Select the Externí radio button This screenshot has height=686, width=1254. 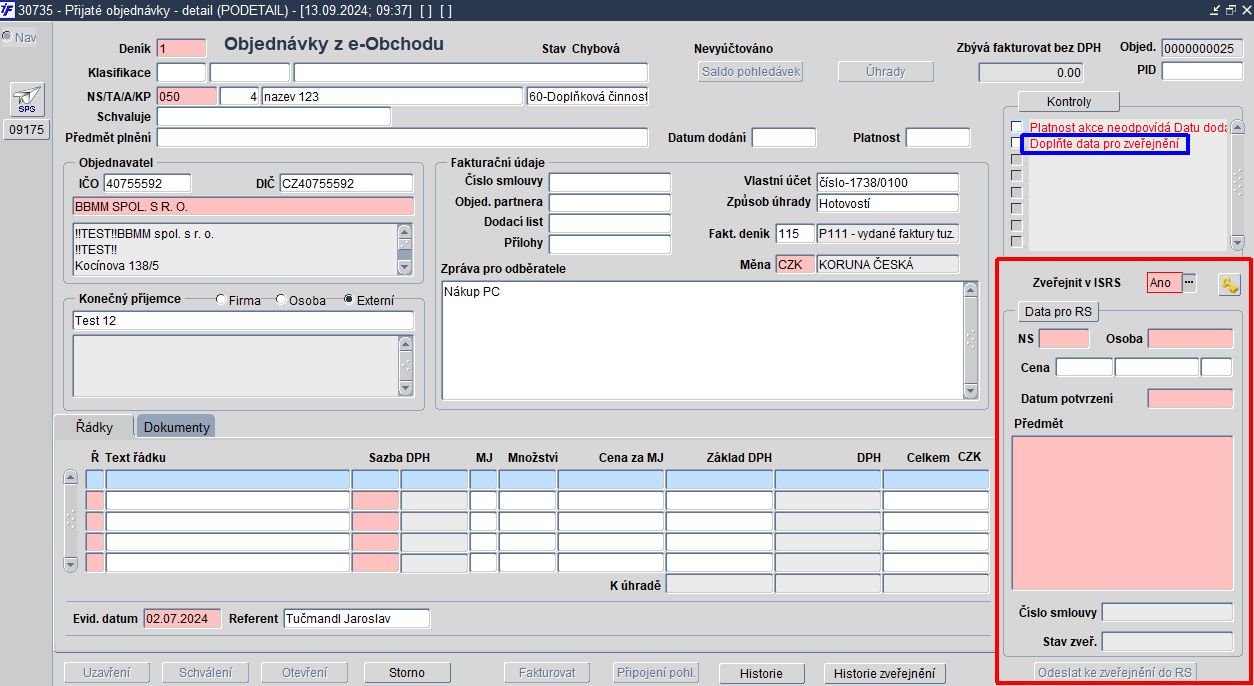pyautogui.click(x=349, y=300)
